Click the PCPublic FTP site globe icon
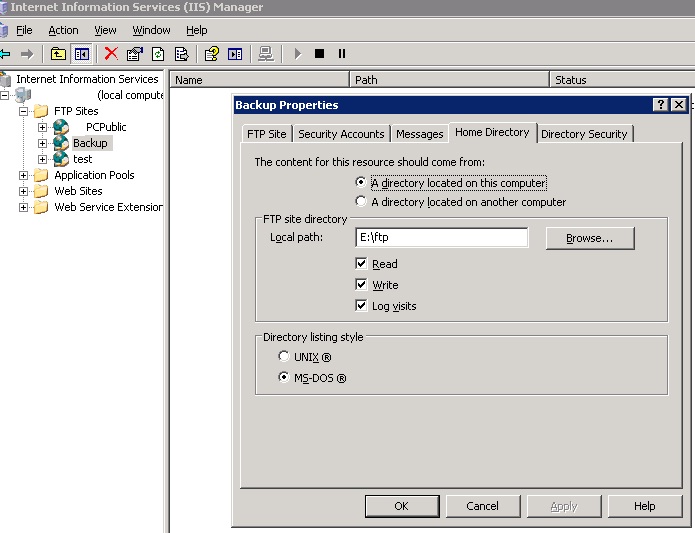This screenshot has height=533, width=695. pyautogui.click(x=61, y=127)
